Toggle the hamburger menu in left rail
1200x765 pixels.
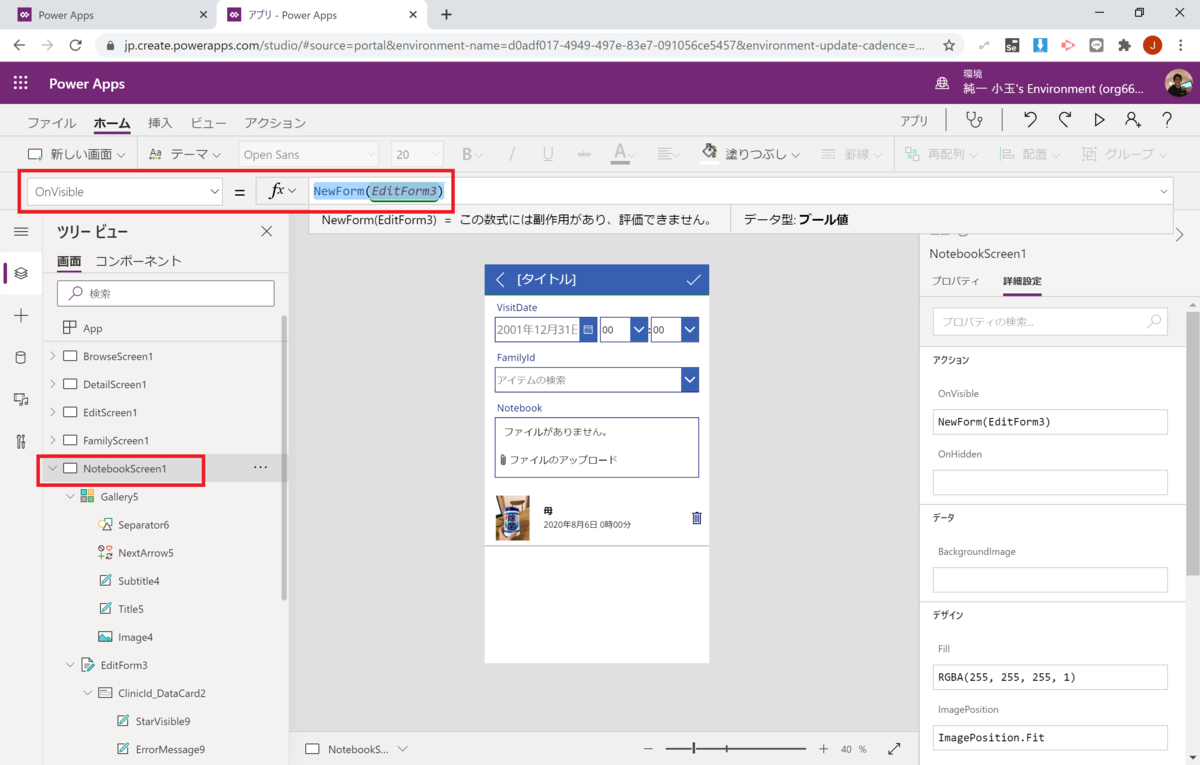point(21,231)
